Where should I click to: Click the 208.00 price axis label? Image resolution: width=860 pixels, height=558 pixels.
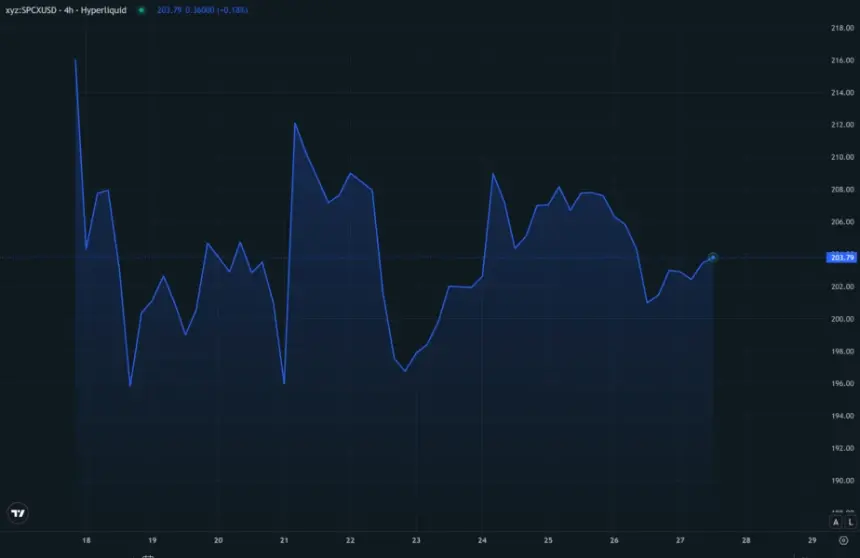[842, 189]
